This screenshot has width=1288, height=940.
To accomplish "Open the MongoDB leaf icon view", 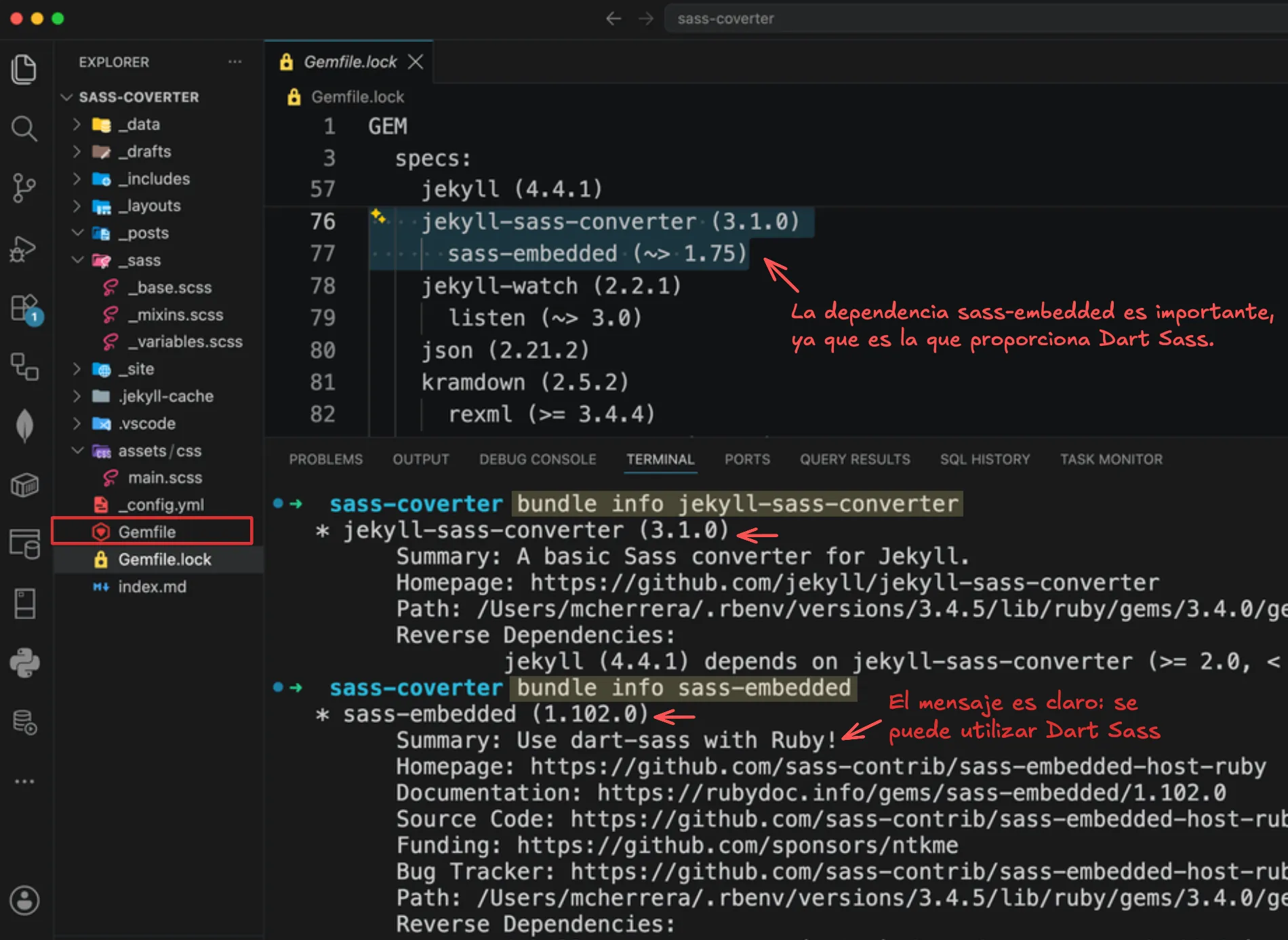I will [x=24, y=425].
